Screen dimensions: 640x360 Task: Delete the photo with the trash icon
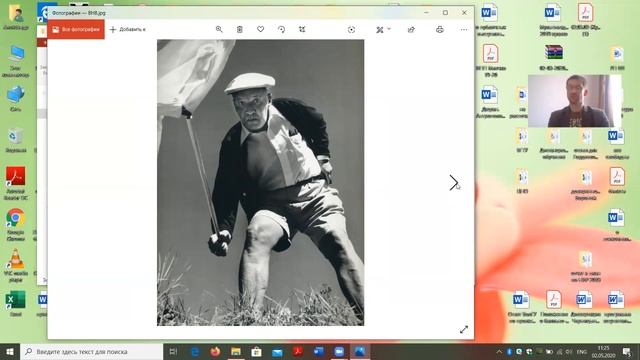240,29
